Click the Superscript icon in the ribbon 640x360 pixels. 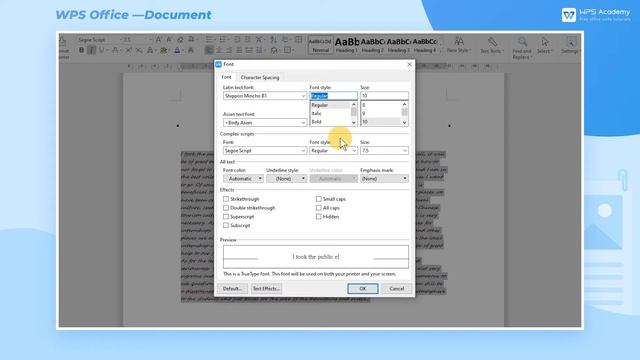[128, 50]
